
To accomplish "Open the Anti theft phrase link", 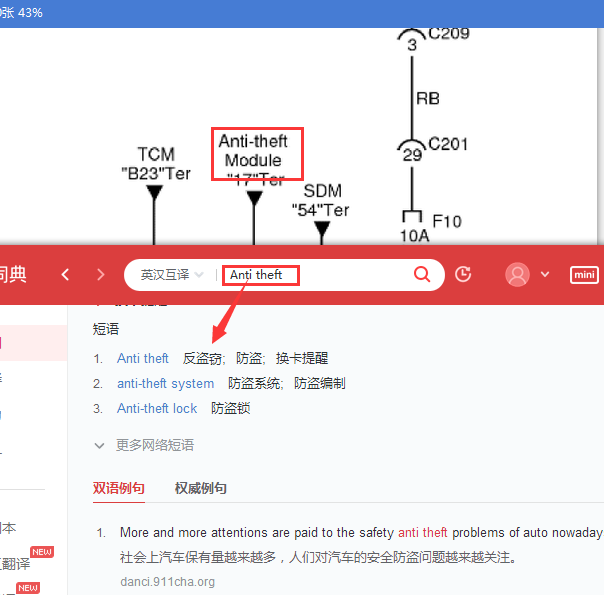I will point(143,359).
